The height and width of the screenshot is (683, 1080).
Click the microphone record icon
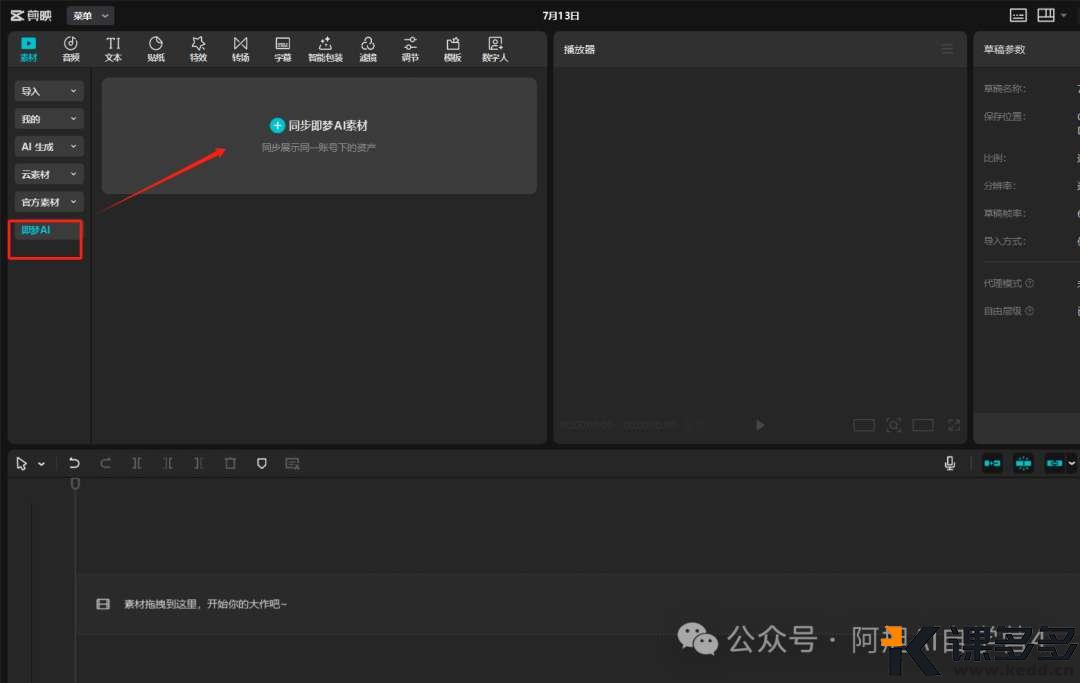tap(950, 463)
